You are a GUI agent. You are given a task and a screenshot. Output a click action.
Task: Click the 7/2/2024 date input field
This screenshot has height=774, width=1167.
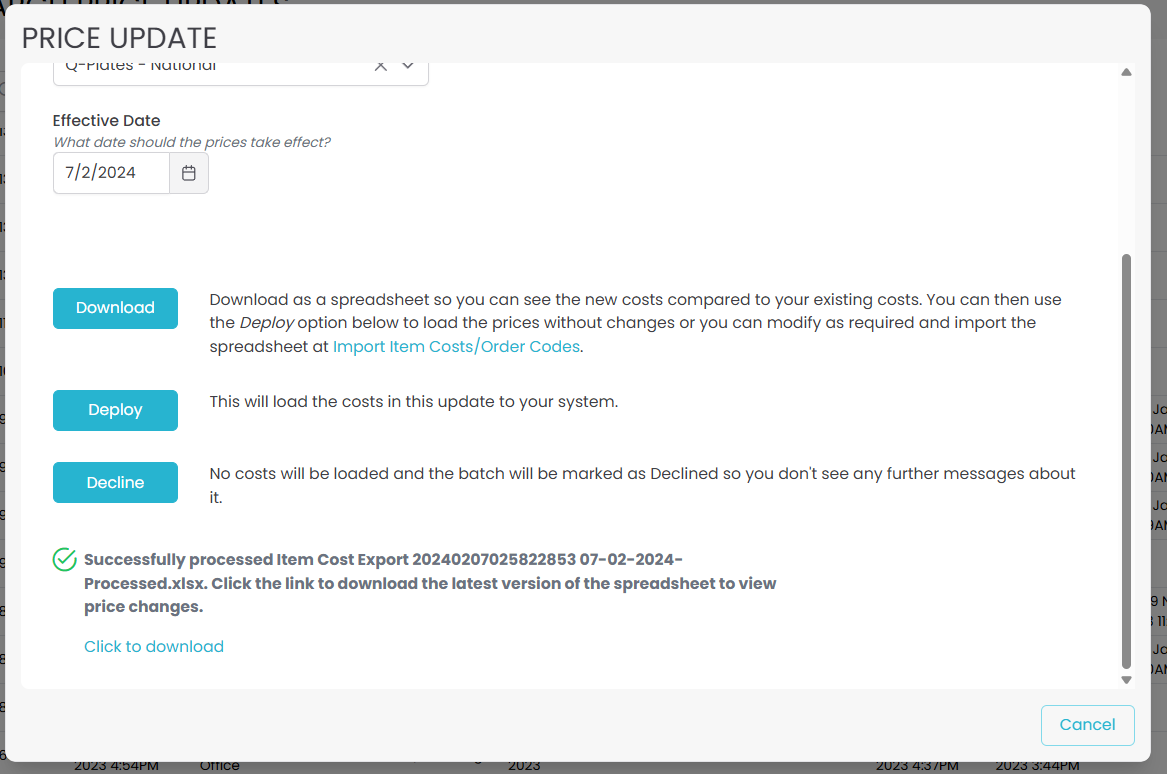point(110,173)
